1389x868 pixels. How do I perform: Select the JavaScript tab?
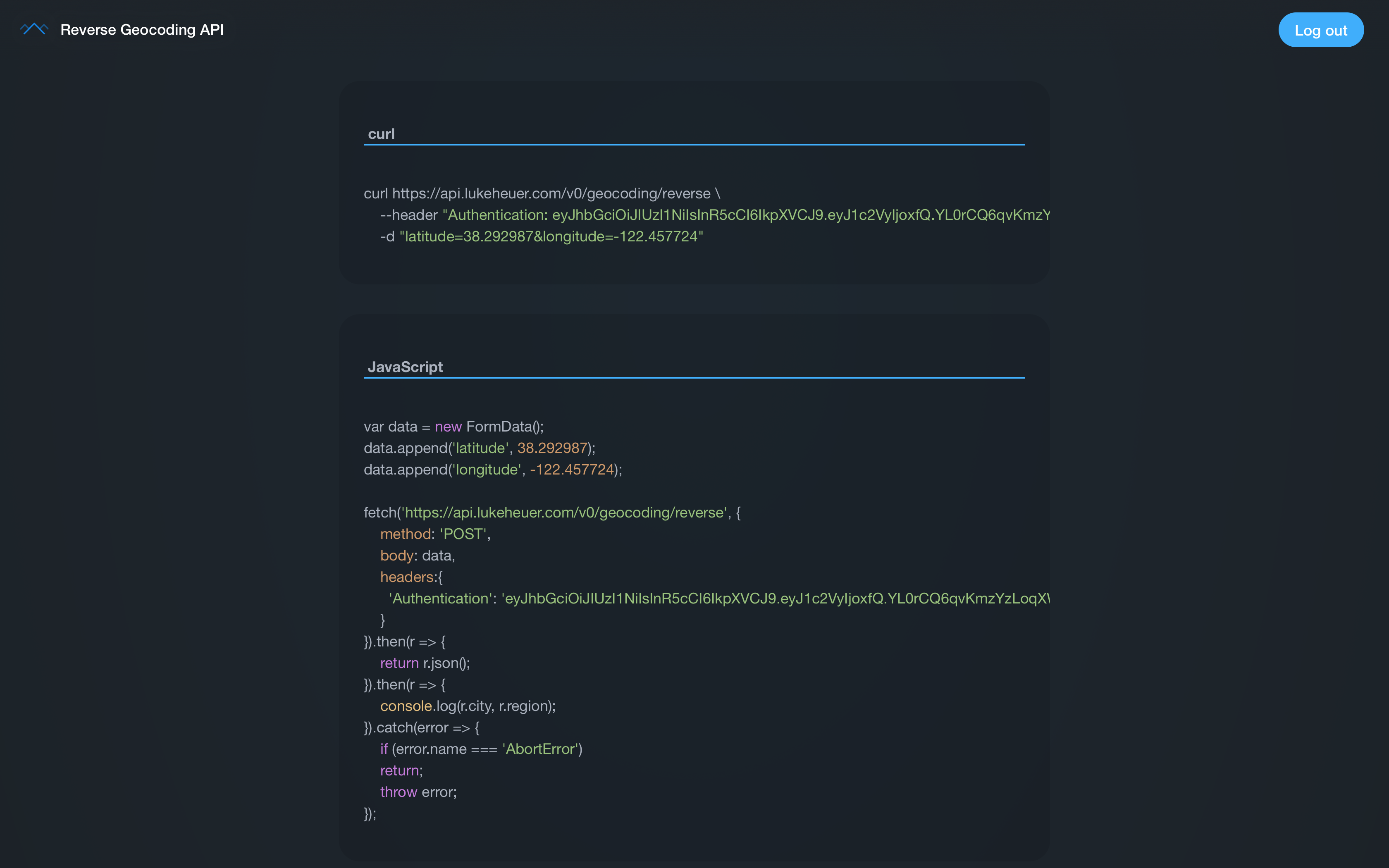[405, 366]
